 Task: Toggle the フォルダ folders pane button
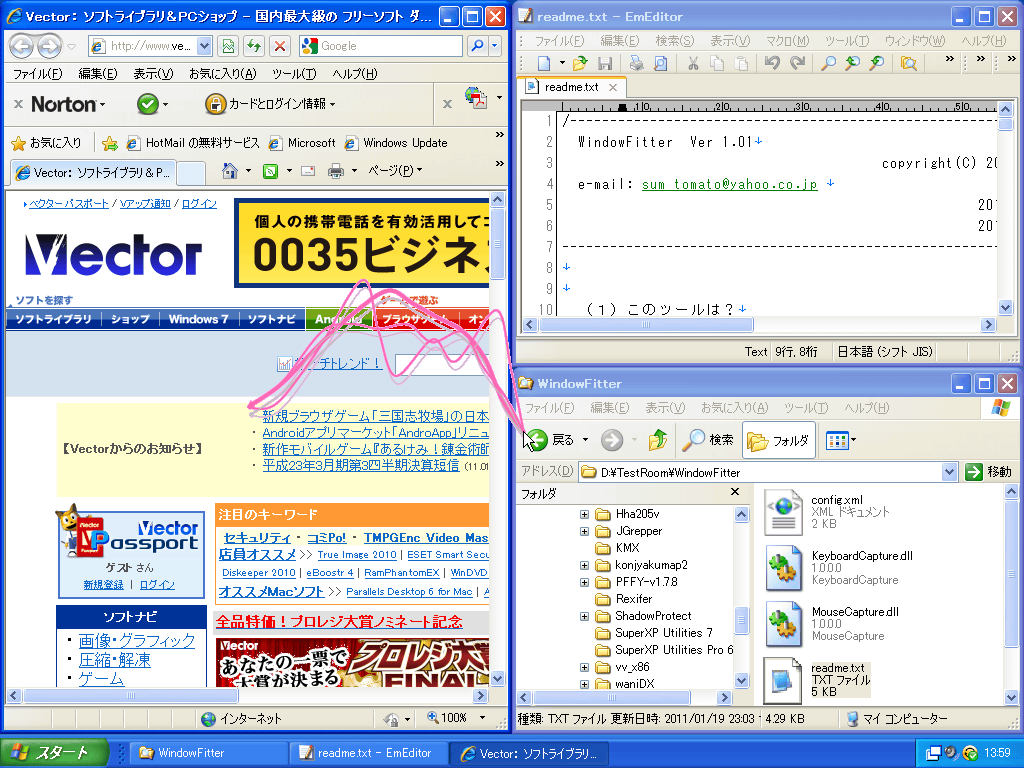778,440
